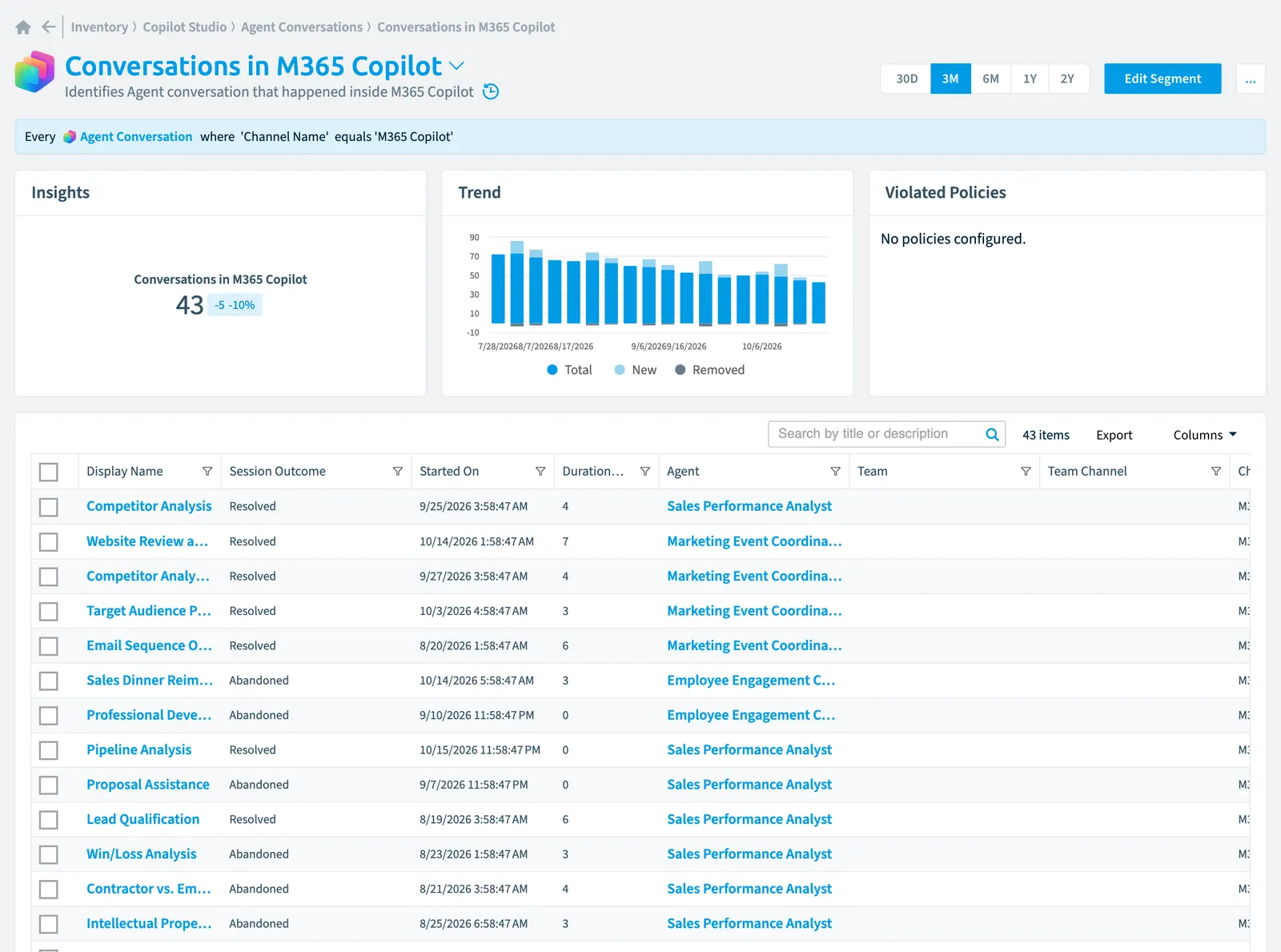Click the Copilot Studio segment logo
This screenshot has height=952, width=1281.
(34, 72)
